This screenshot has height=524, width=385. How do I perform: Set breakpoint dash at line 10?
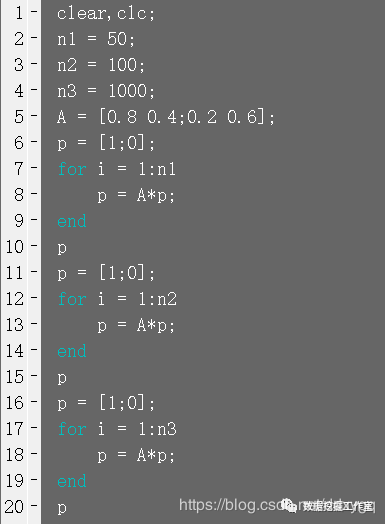pos(34,245)
